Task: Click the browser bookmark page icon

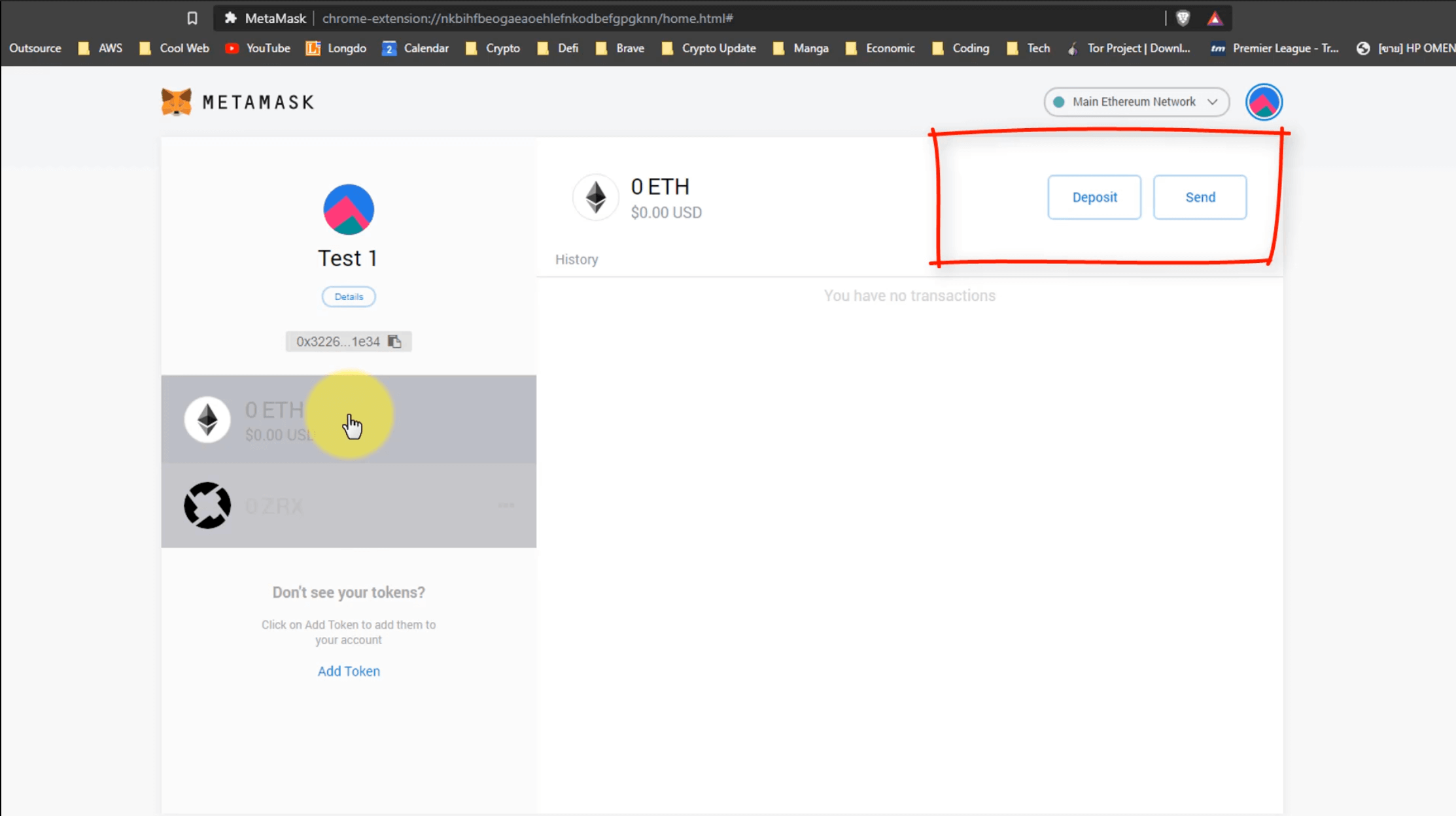Action: click(x=192, y=18)
